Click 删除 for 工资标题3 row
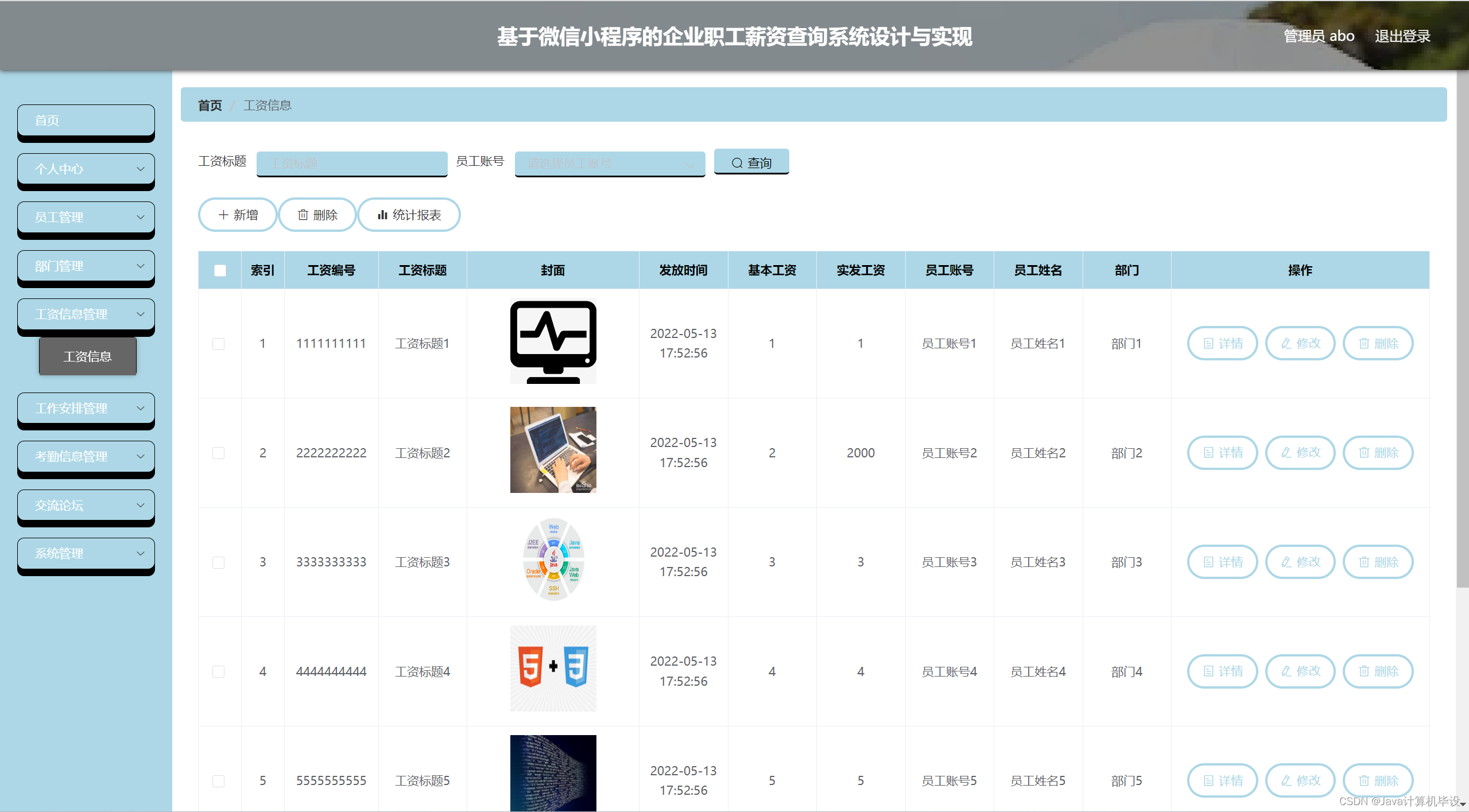Viewport: 1469px width, 812px height. point(1378,562)
